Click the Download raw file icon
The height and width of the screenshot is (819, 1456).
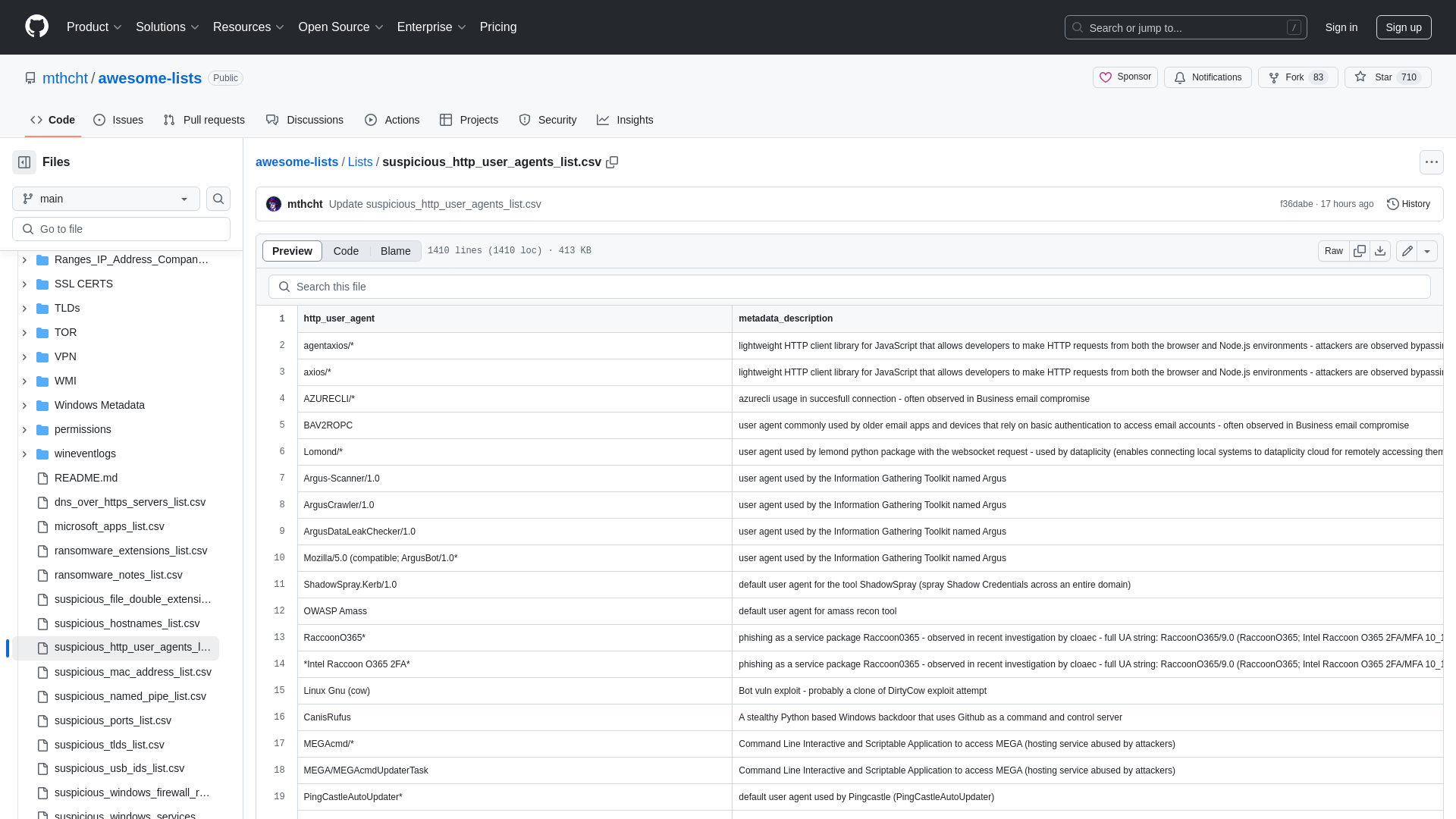click(x=1380, y=251)
